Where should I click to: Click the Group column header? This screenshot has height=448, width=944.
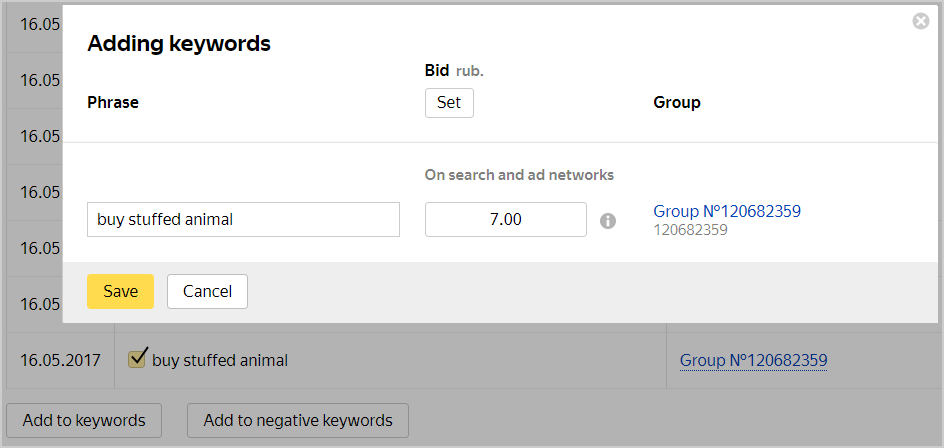(676, 102)
